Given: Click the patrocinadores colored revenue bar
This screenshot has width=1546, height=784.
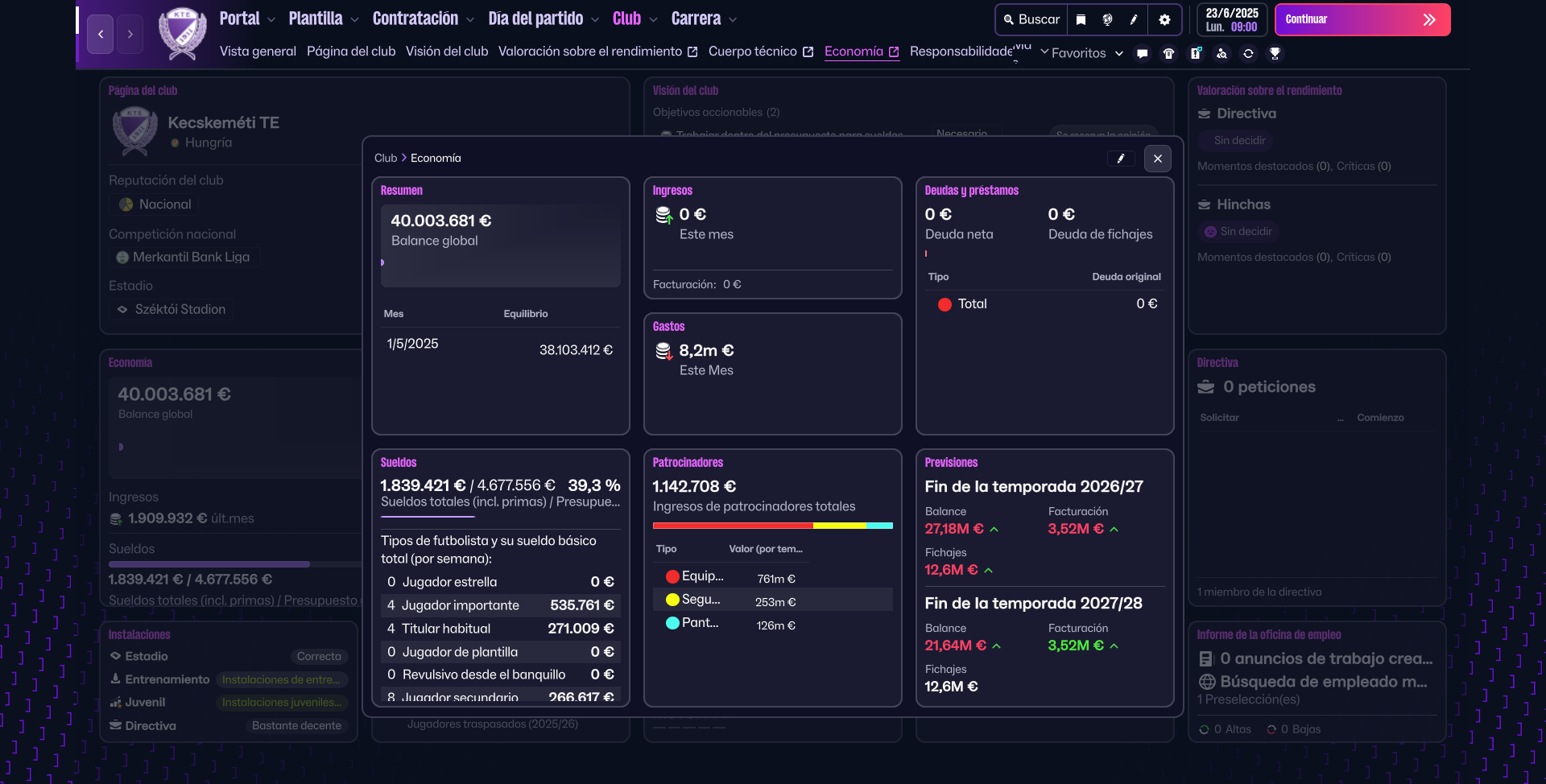Looking at the screenshot, I should [x=772, y=526].
